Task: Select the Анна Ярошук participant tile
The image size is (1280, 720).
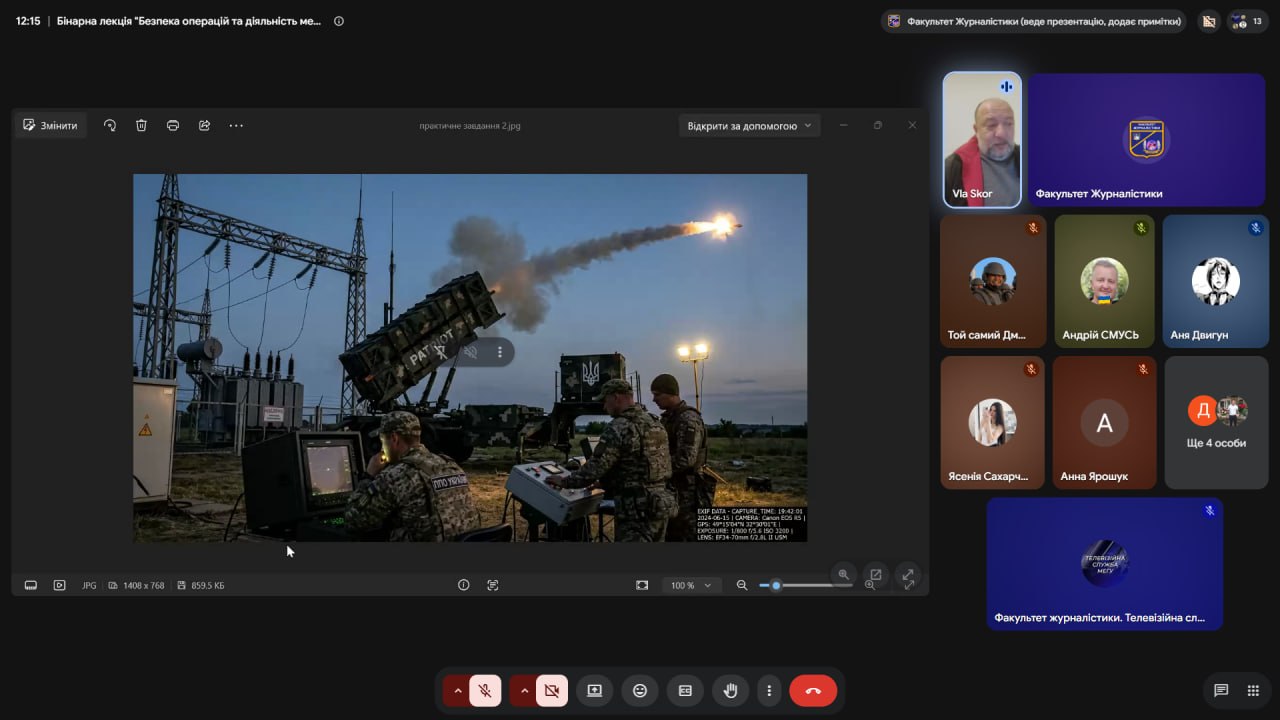Action: (x=1105, y=422)
